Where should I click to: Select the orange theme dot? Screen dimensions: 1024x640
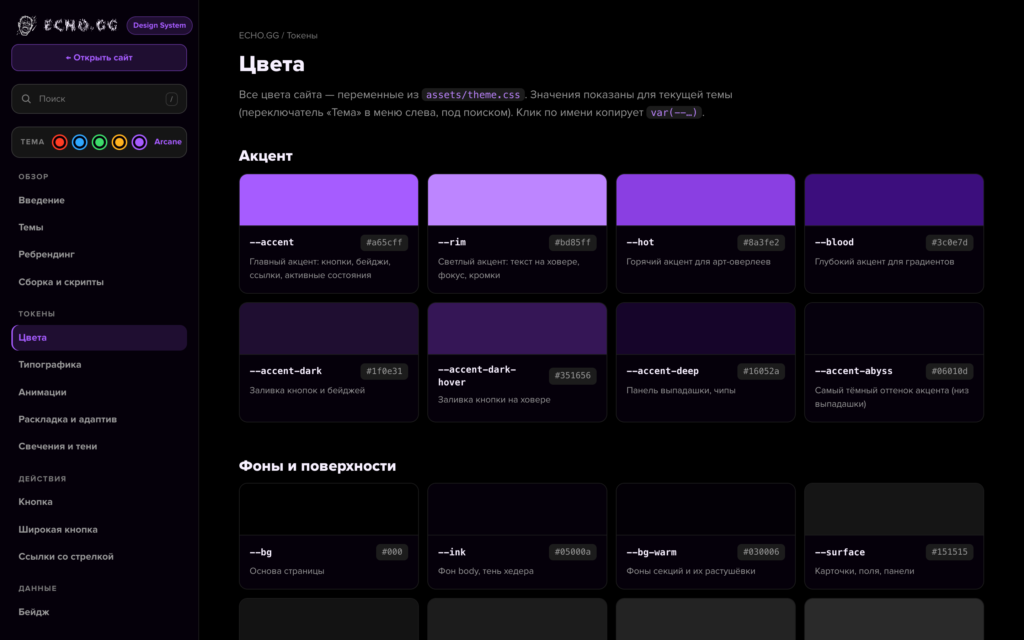(120, 142)
